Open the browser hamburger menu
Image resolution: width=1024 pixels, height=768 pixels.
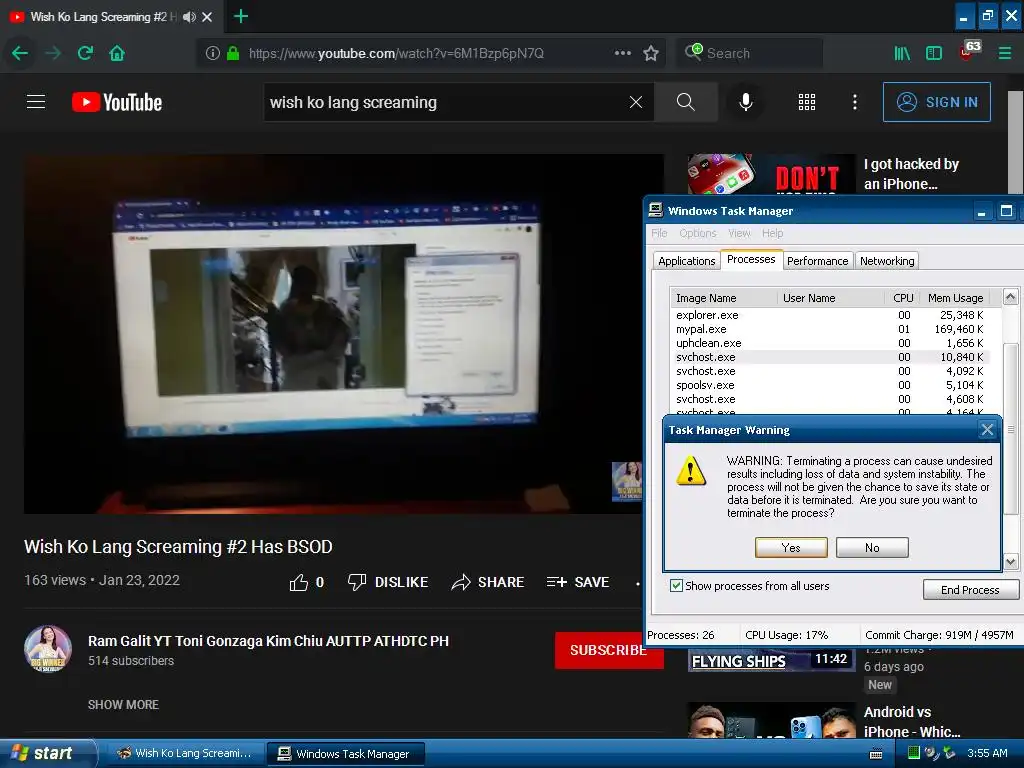click(x=1004, y=54)
